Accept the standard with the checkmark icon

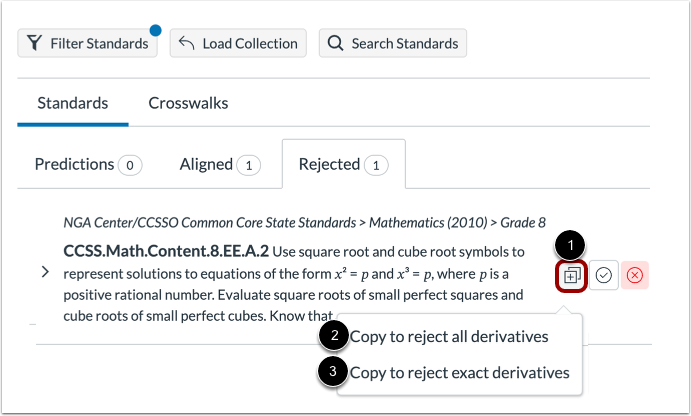pos(603,276)
